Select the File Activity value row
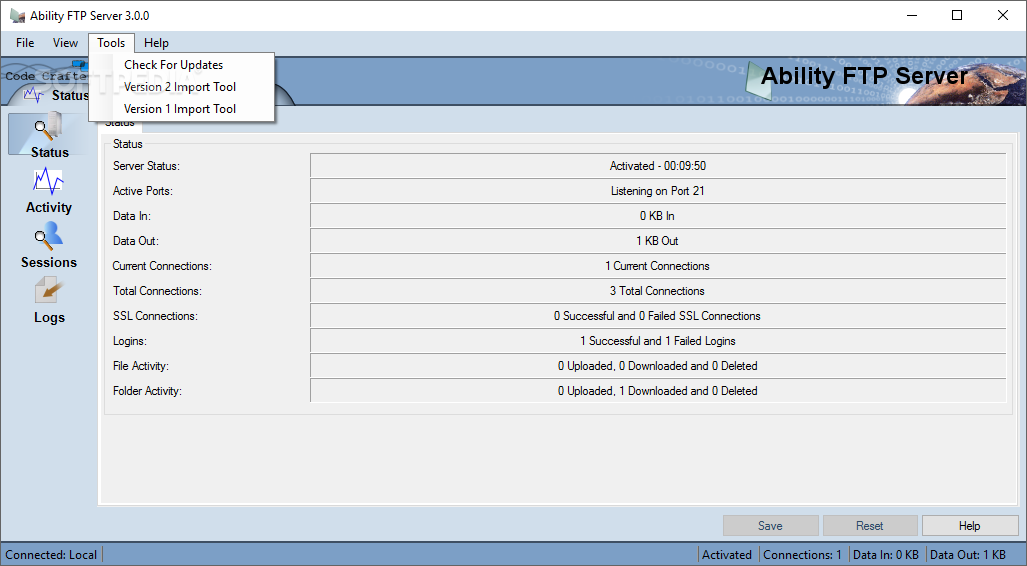This screenshot has width=1027, height=566. 658,366
